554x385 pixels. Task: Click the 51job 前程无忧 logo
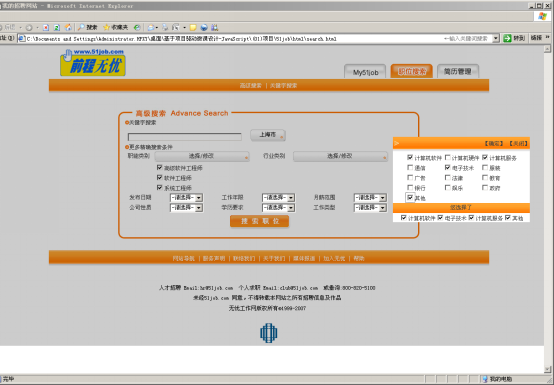point(93,63)
